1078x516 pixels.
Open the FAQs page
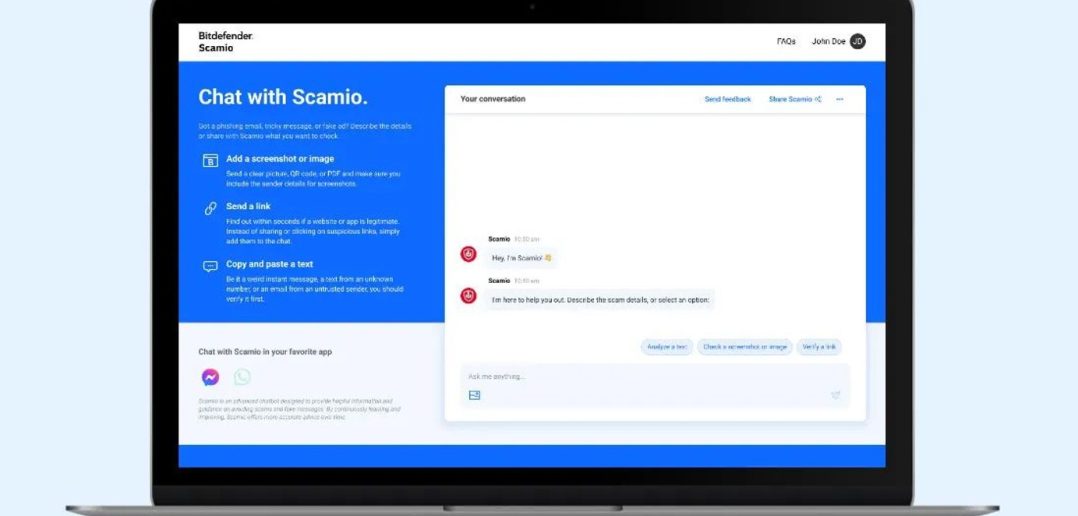[x=786, y=42]
